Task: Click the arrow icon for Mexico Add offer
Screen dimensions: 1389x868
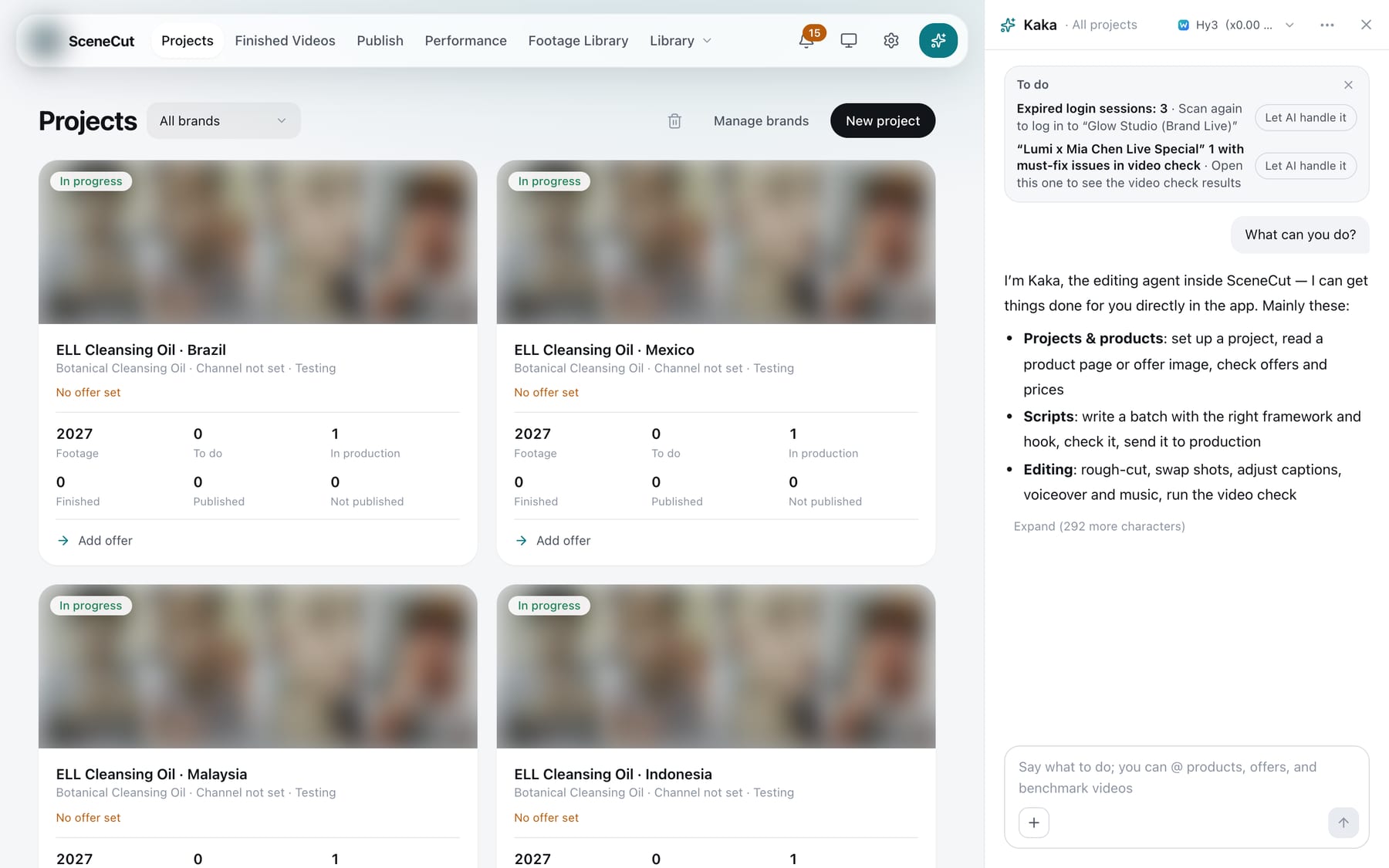Action: 522,541
